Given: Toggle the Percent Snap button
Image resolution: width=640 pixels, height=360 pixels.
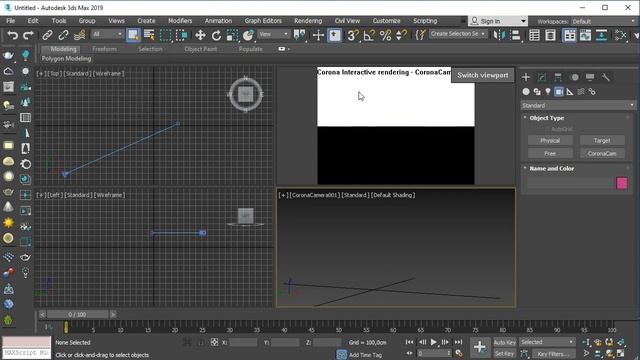Looking at the screenshot, I should click(x=385, y=36).
